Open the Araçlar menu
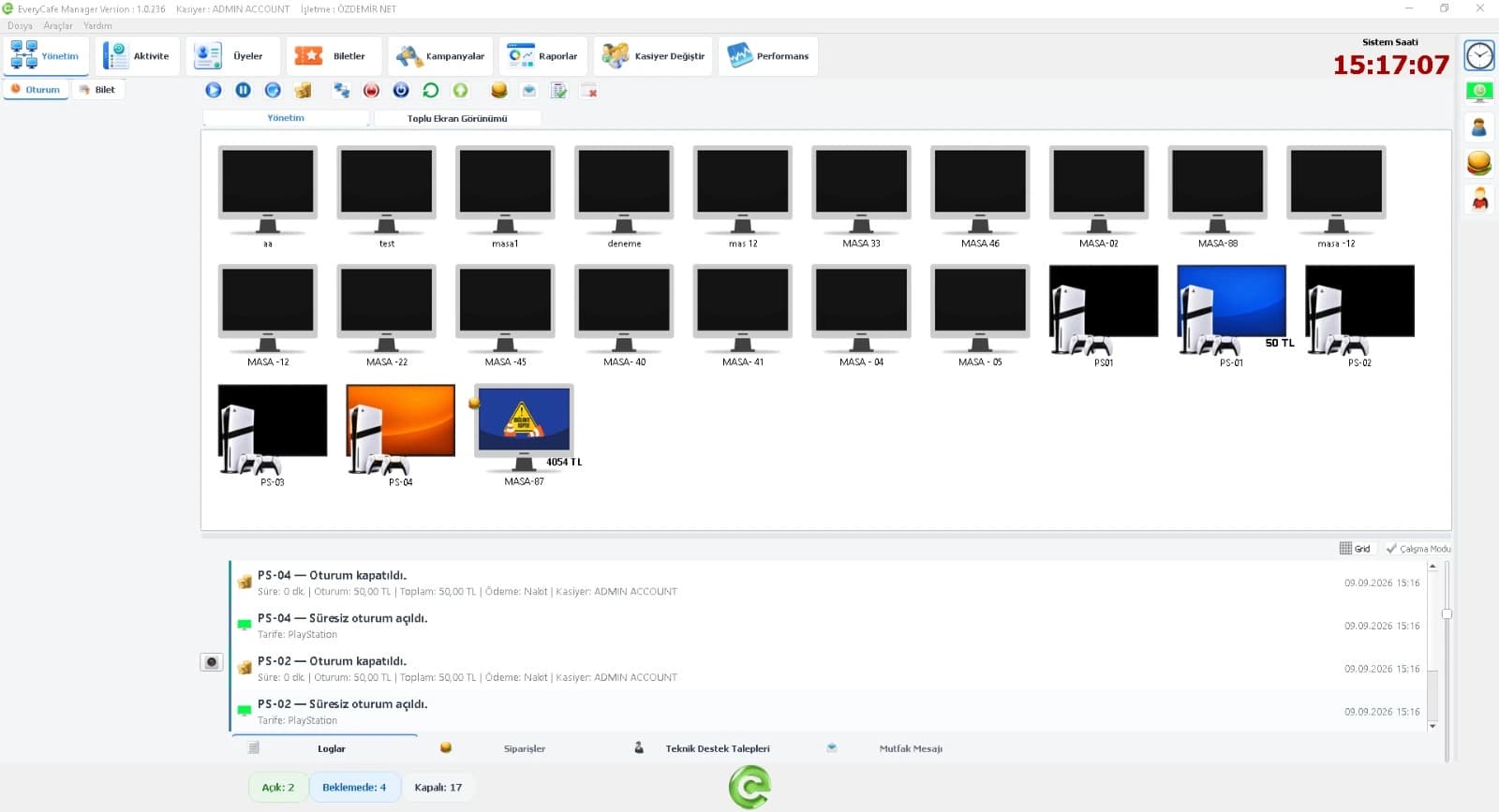This screenshot has width=1499, height=812. pos(58,25)
